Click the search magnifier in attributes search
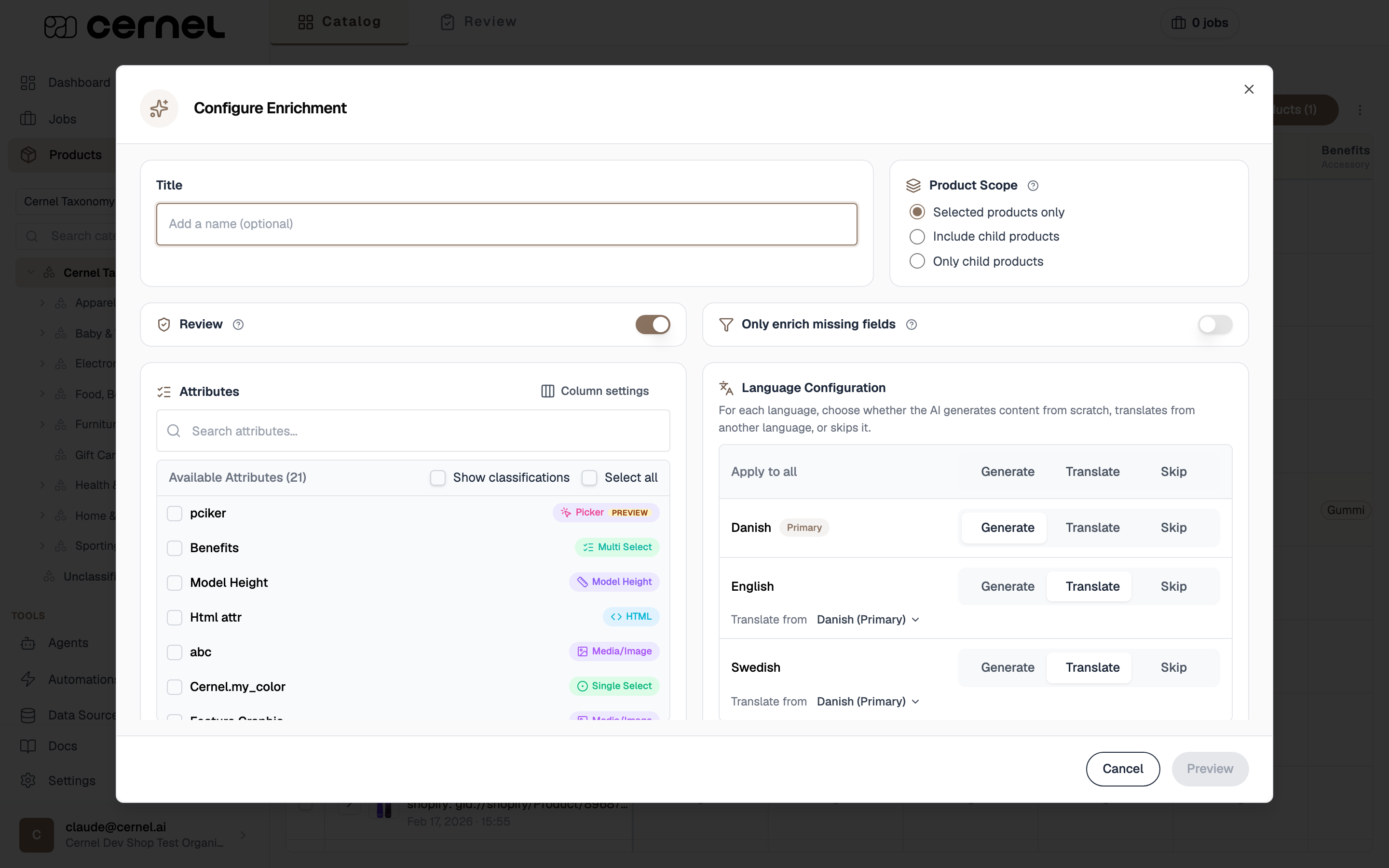Image resolution: width=1389 pixels, height=868 pixels. (174, 431)
